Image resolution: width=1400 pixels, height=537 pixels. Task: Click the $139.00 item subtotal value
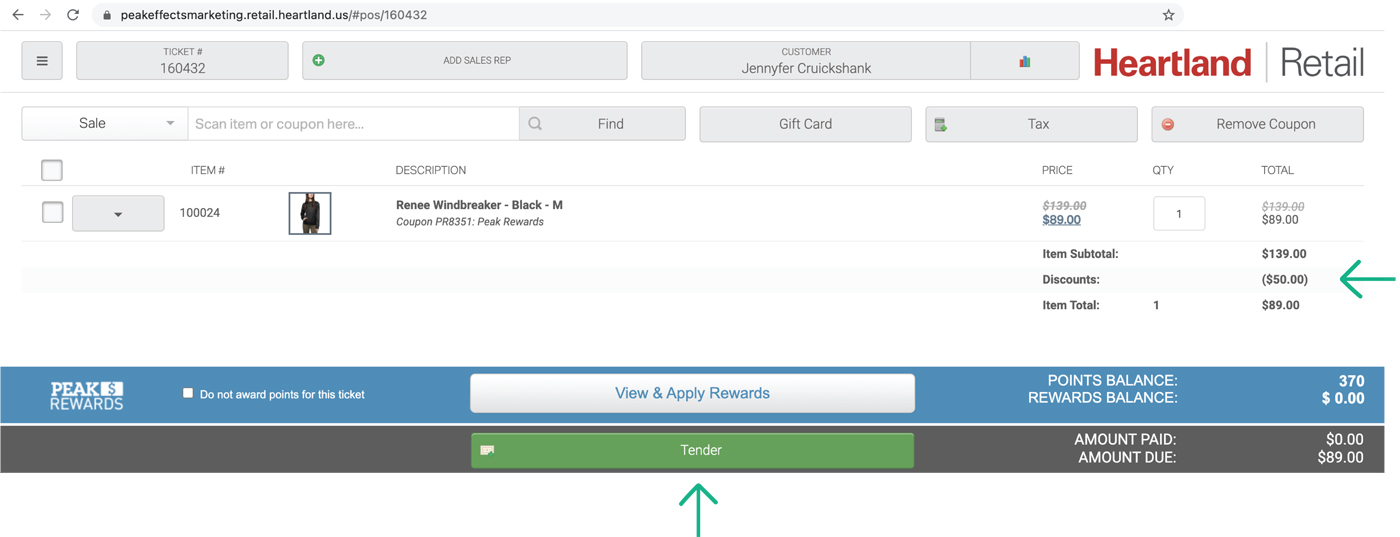(1284, 254)
